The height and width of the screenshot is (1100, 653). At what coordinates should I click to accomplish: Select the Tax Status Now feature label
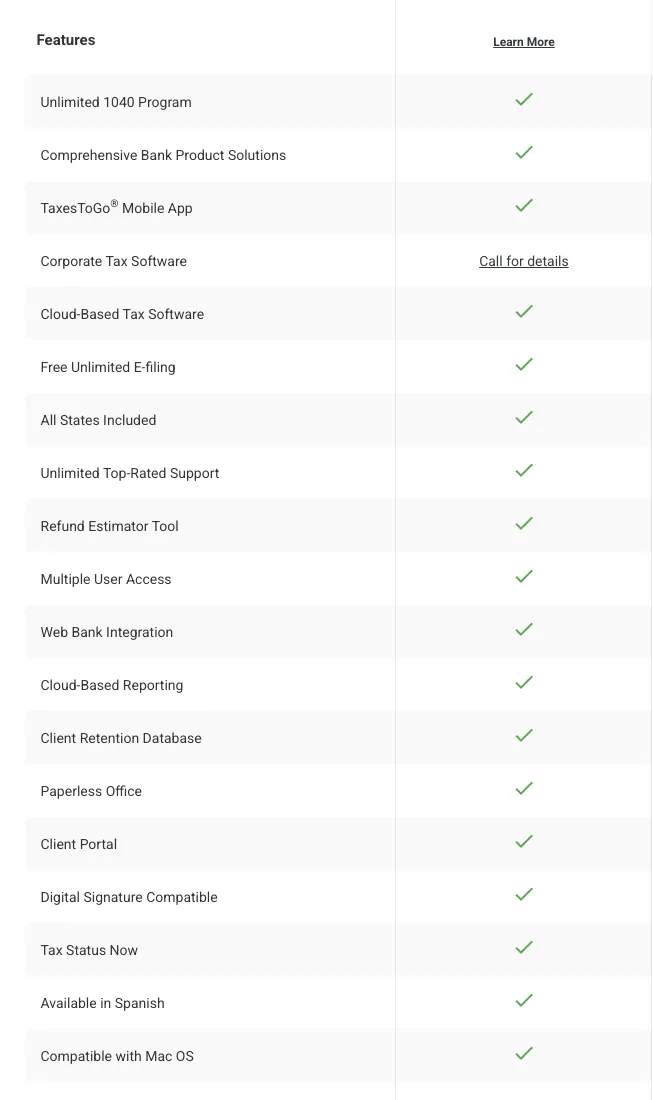click(x=89, y=950)
